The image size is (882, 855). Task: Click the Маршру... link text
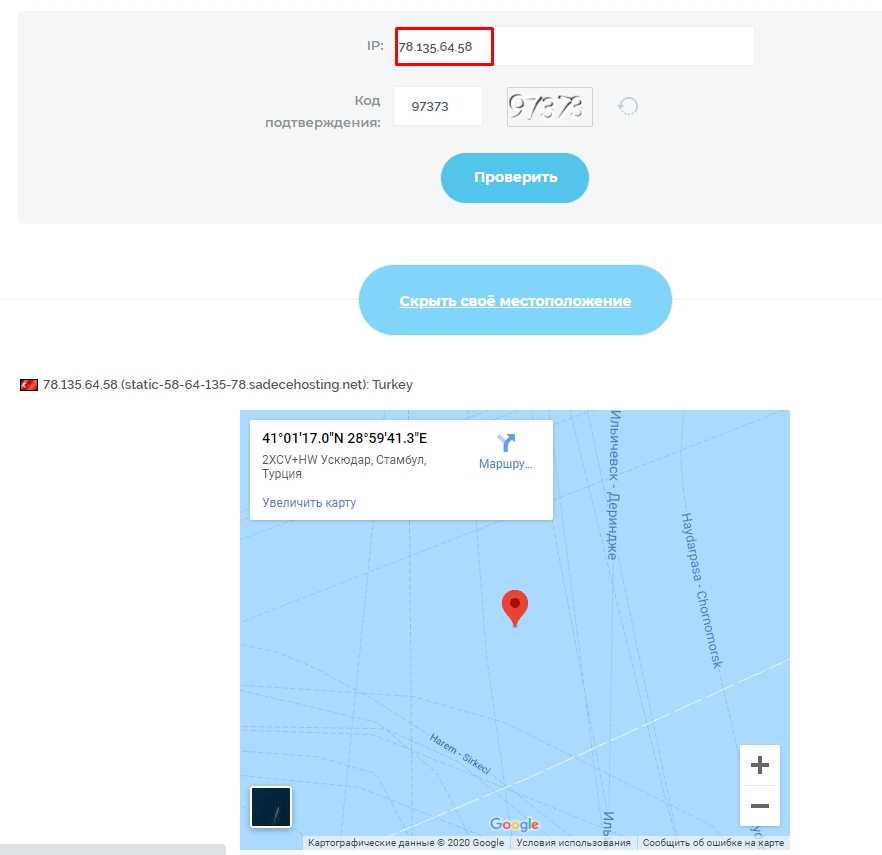click(x=505, y=464)
